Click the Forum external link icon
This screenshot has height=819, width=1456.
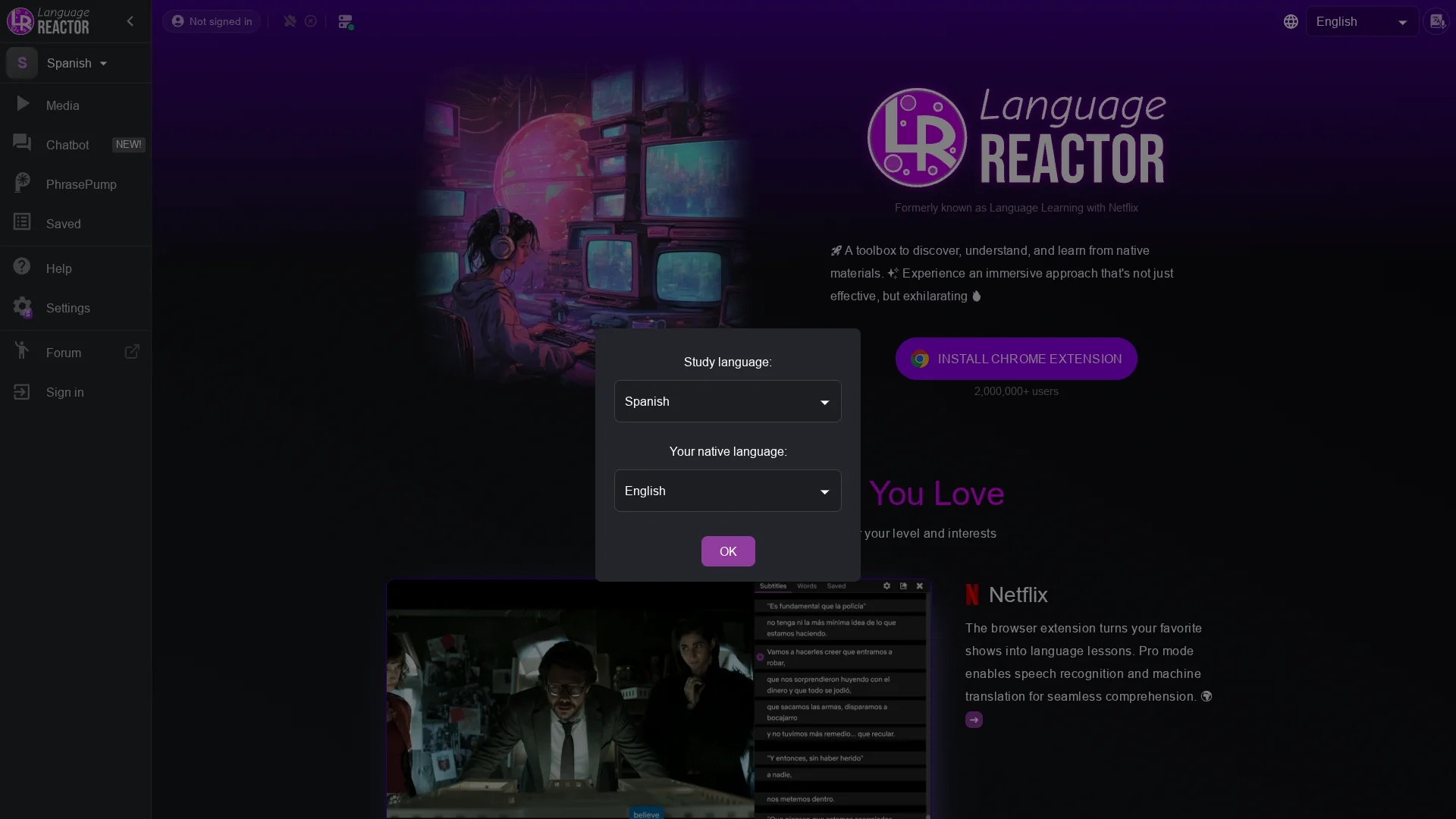[x=132, y=352]
